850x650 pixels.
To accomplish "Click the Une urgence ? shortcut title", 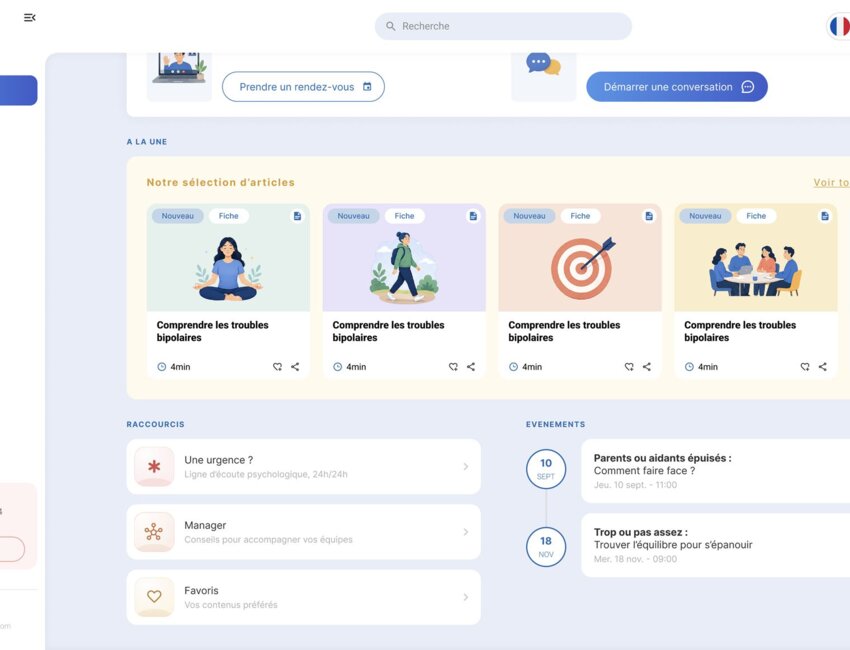I will tap(218, 460).
